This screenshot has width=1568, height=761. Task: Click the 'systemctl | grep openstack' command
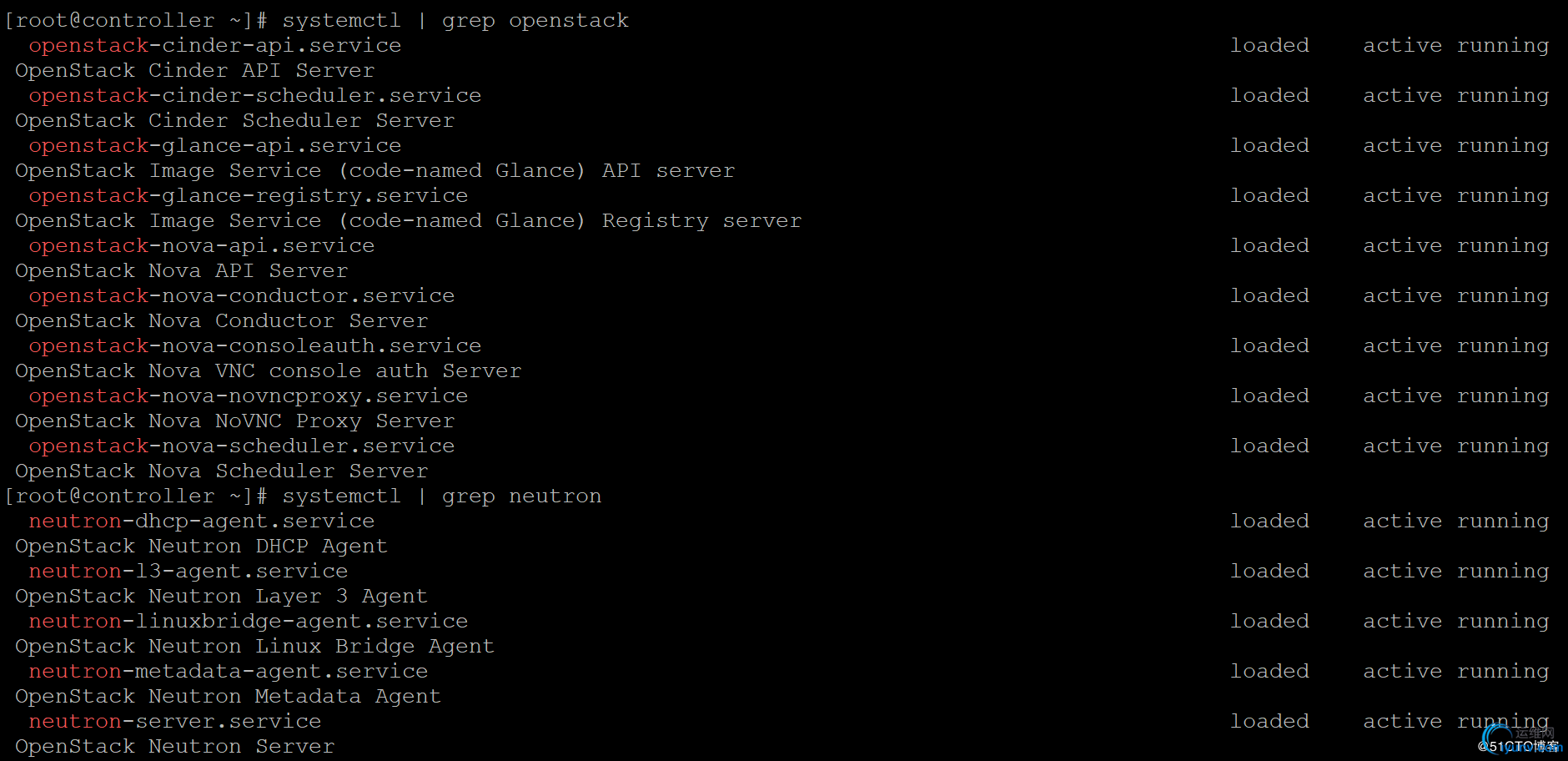(455, 21)
